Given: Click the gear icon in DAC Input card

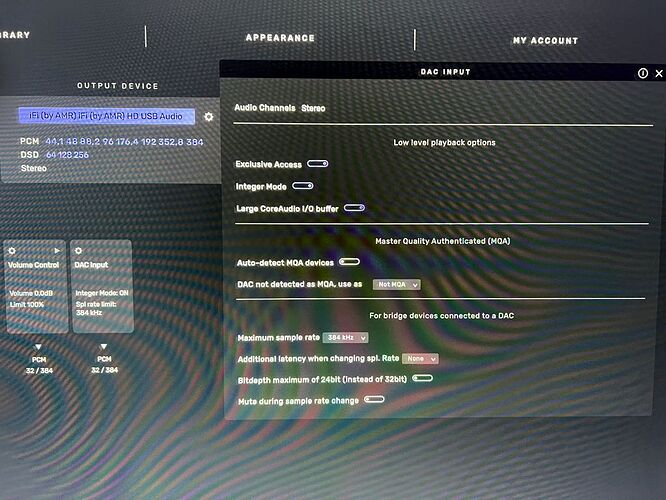Looking at the screenshot, I should [78, 251].
